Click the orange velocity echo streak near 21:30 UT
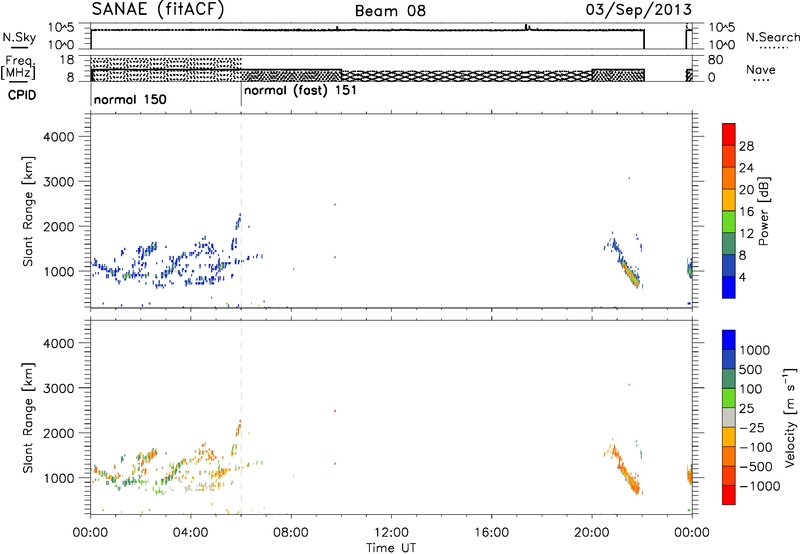Image resolution: width=800 pixels, height=554 pixels. 629,477
